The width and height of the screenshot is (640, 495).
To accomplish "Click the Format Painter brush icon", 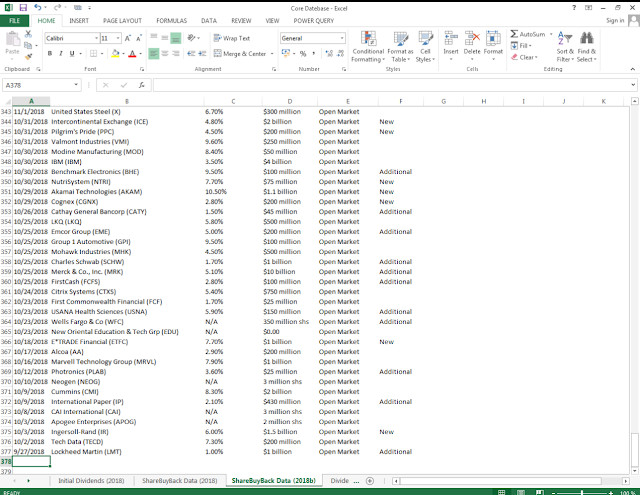I will pos(28,56).
